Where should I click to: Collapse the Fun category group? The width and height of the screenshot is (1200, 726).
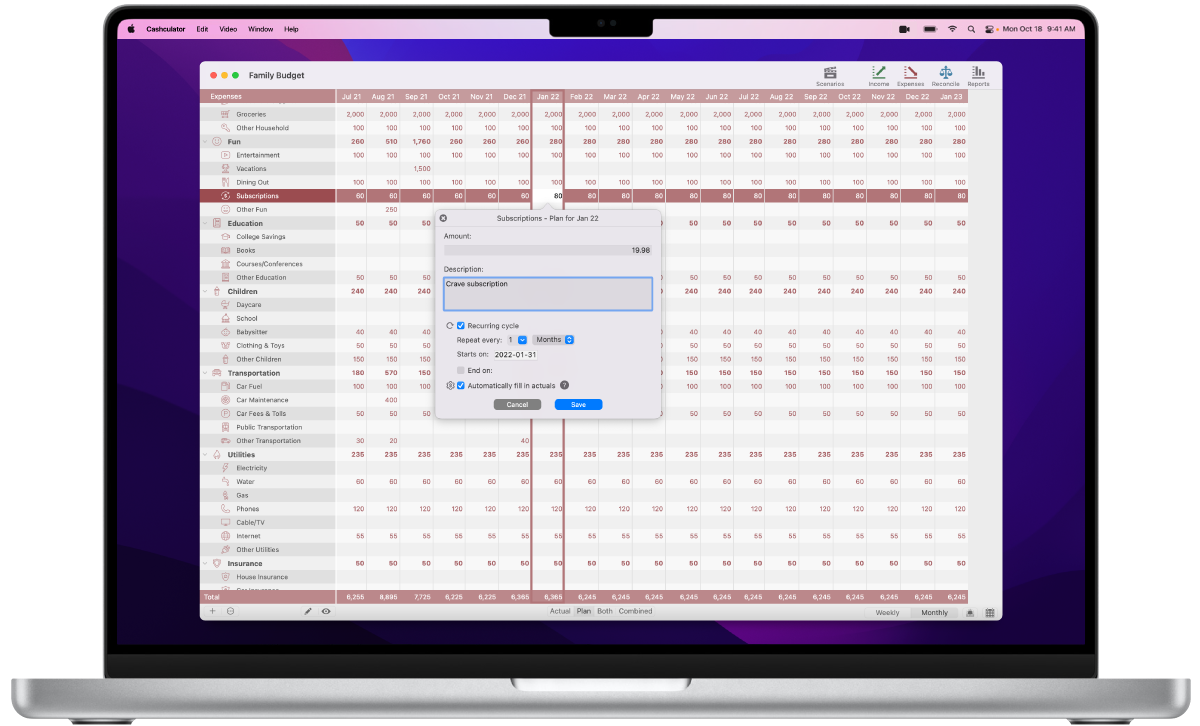(205, 141)
